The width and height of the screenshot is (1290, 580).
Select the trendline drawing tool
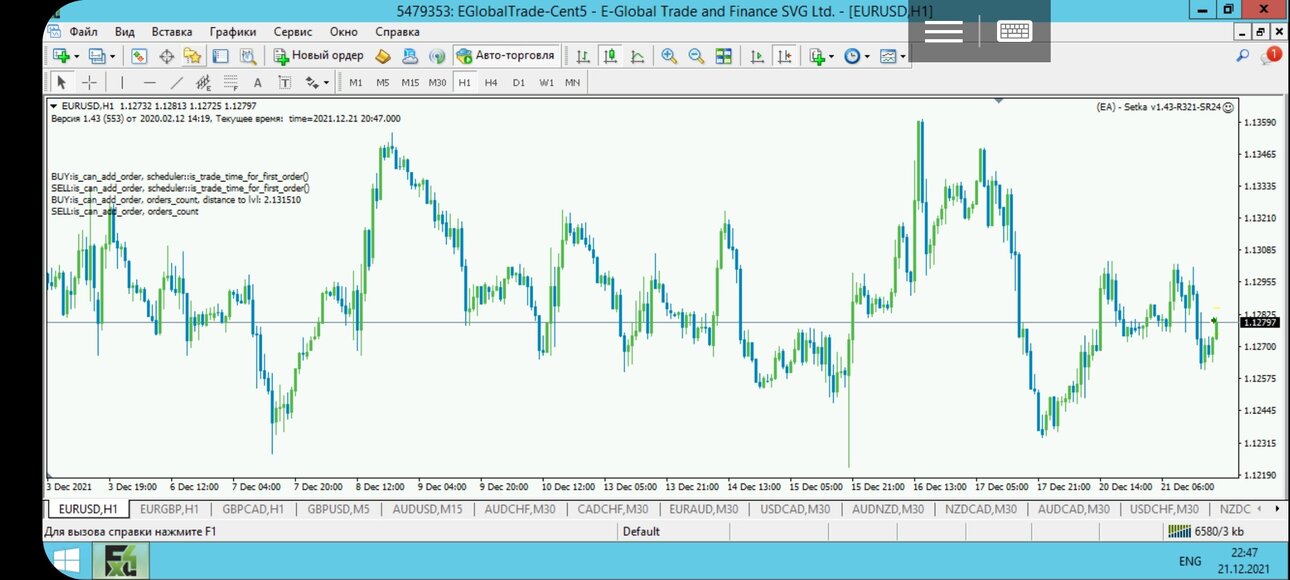(177, 82)
